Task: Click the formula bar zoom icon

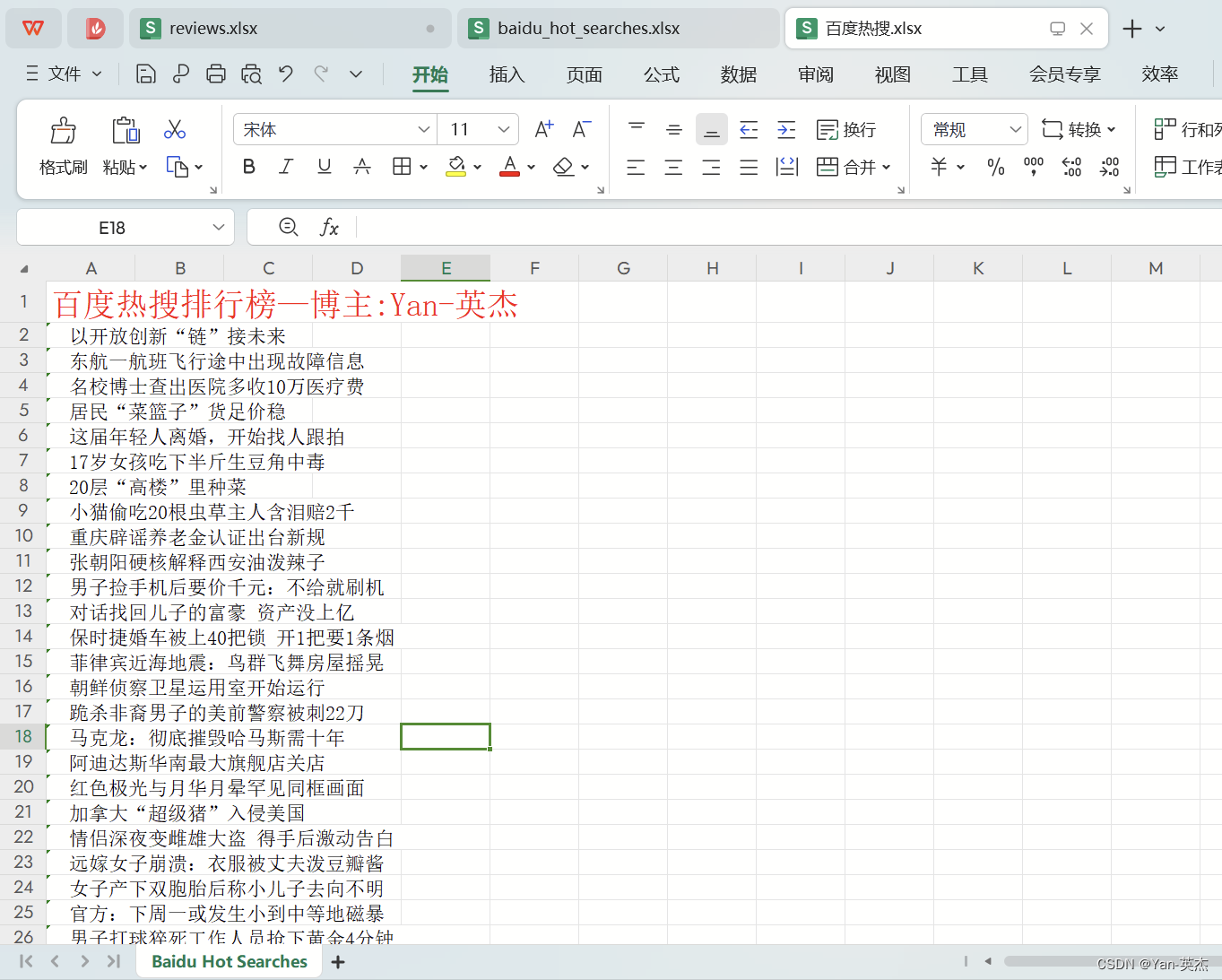Action: pyautogui.click(x=289, y=227)
